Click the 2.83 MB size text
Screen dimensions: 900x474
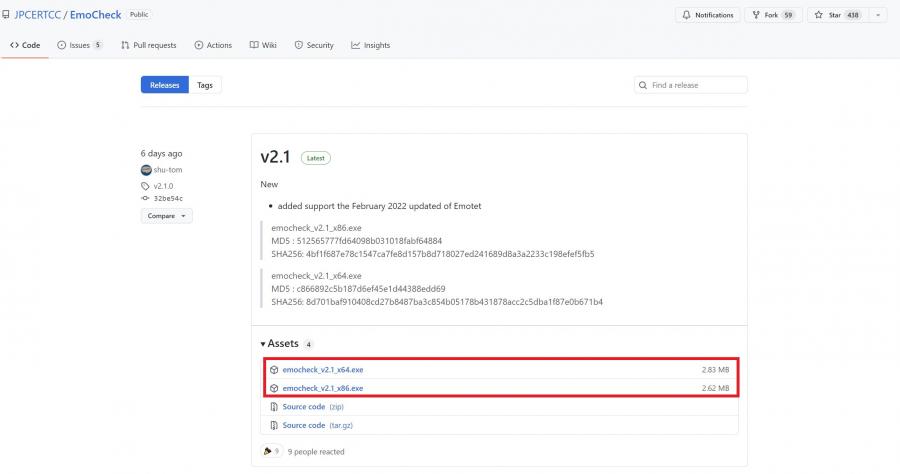pyautogui.click(x=715, y=370)
